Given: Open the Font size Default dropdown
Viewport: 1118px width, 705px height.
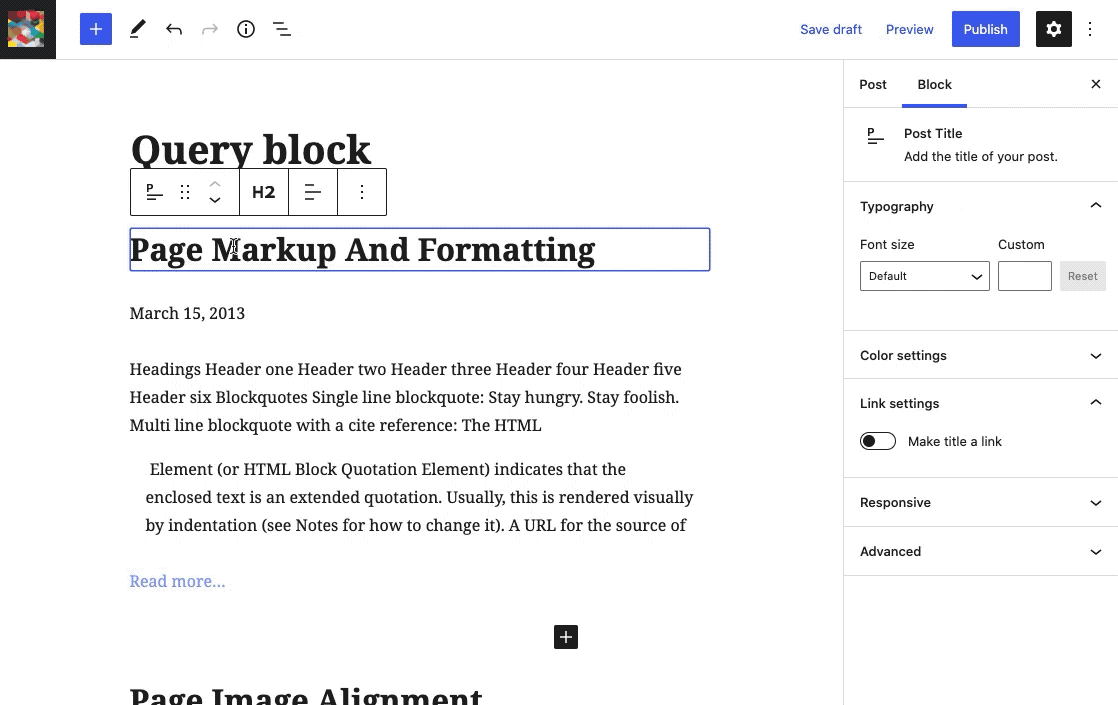Looking at the screenshot, I should [925, 276].
